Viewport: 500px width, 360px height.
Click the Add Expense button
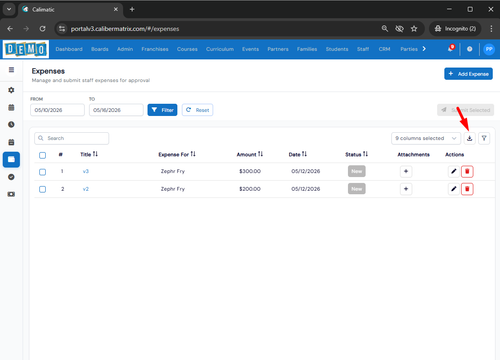click(468, 74)
